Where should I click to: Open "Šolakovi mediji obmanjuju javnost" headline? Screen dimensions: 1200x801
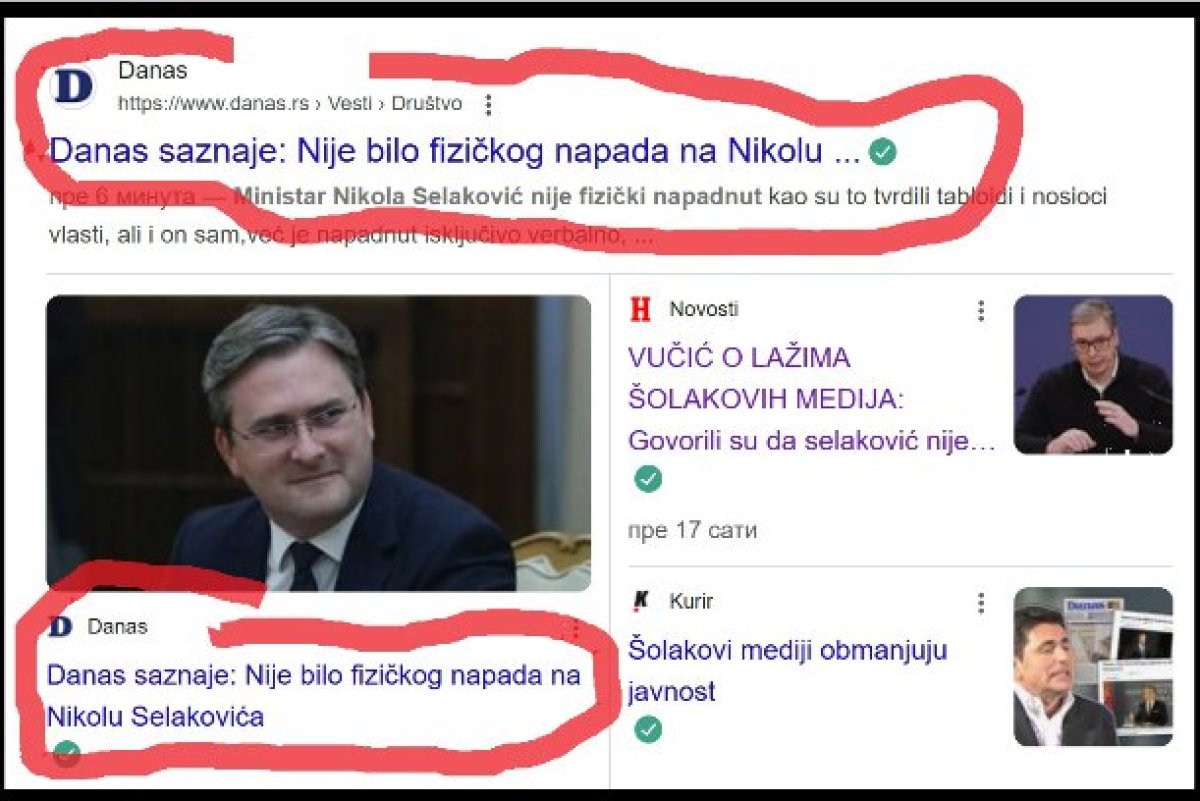tap(788, 670)
